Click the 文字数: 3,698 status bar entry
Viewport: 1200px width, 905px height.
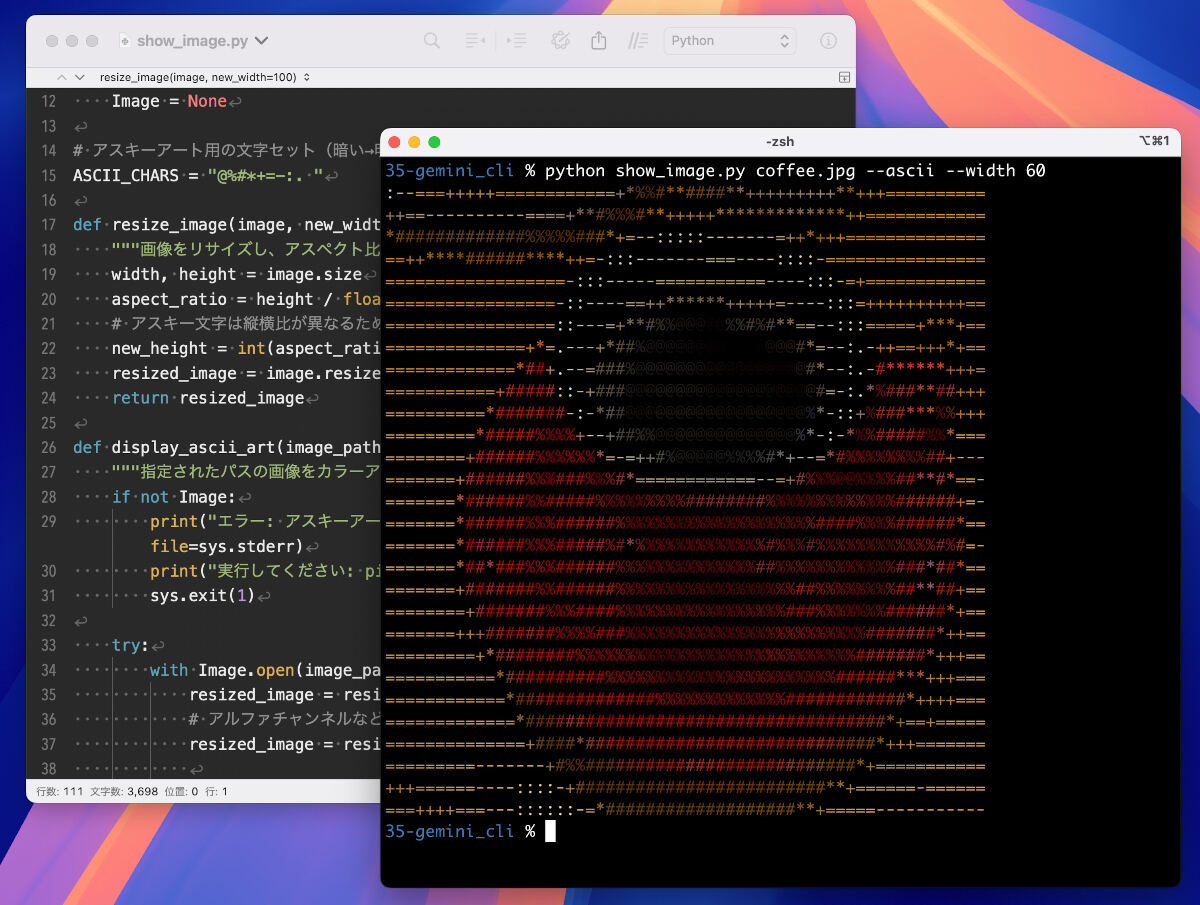click(123, 791)
